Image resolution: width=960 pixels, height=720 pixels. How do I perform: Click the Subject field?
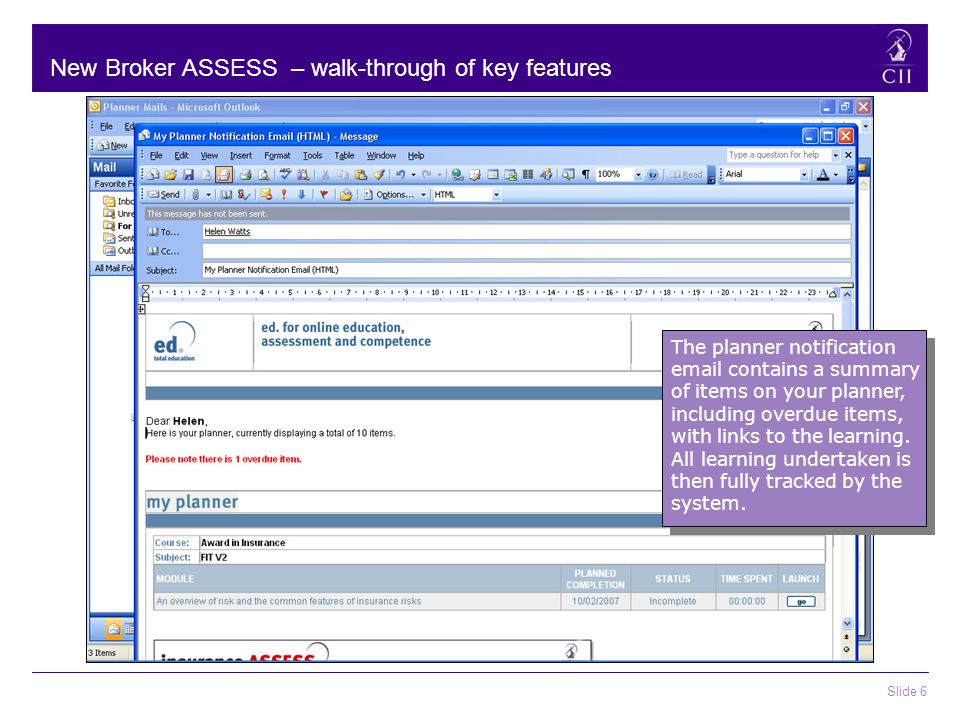tap(527, 270)
